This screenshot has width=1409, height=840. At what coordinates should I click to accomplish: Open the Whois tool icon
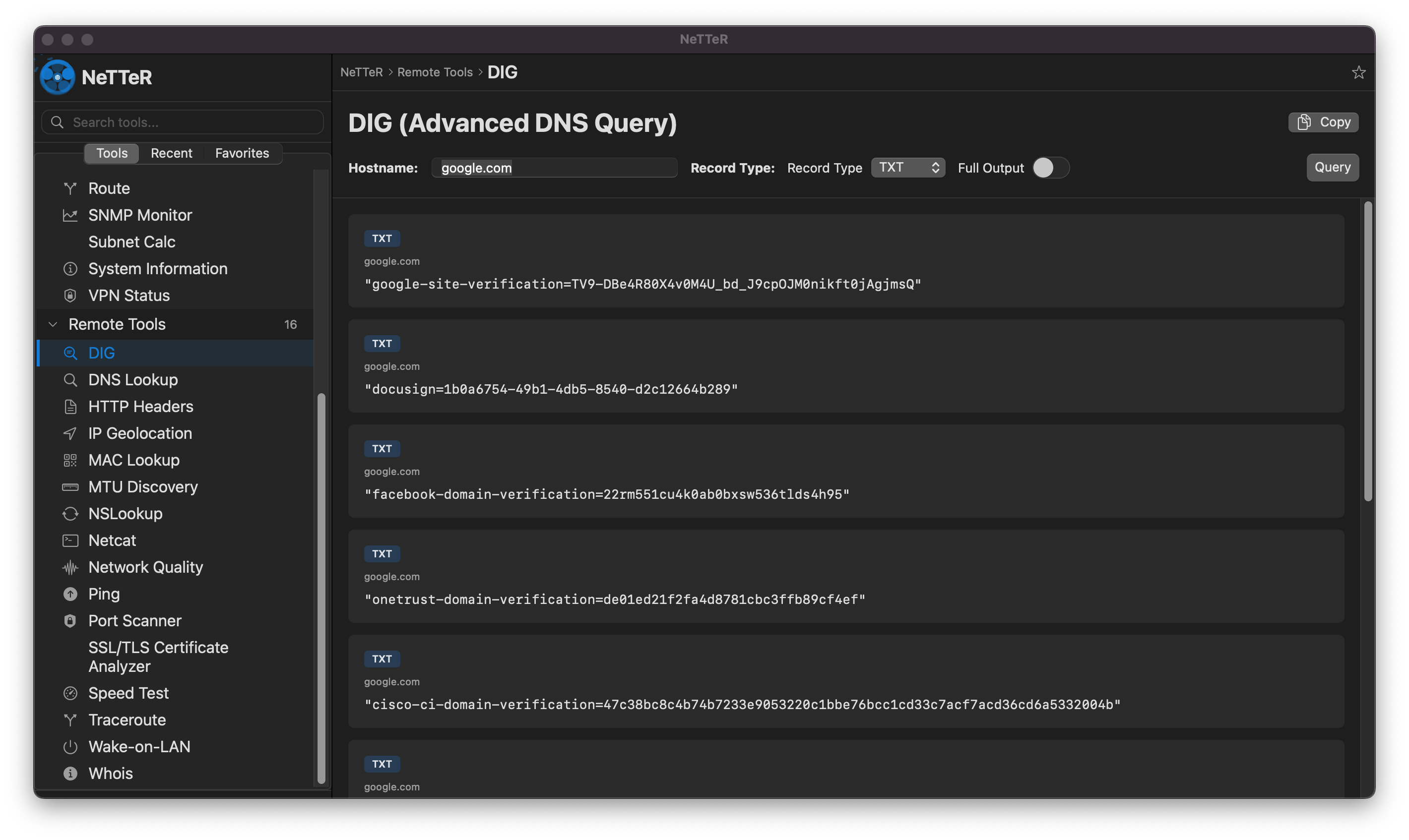(x=70, y=773)
